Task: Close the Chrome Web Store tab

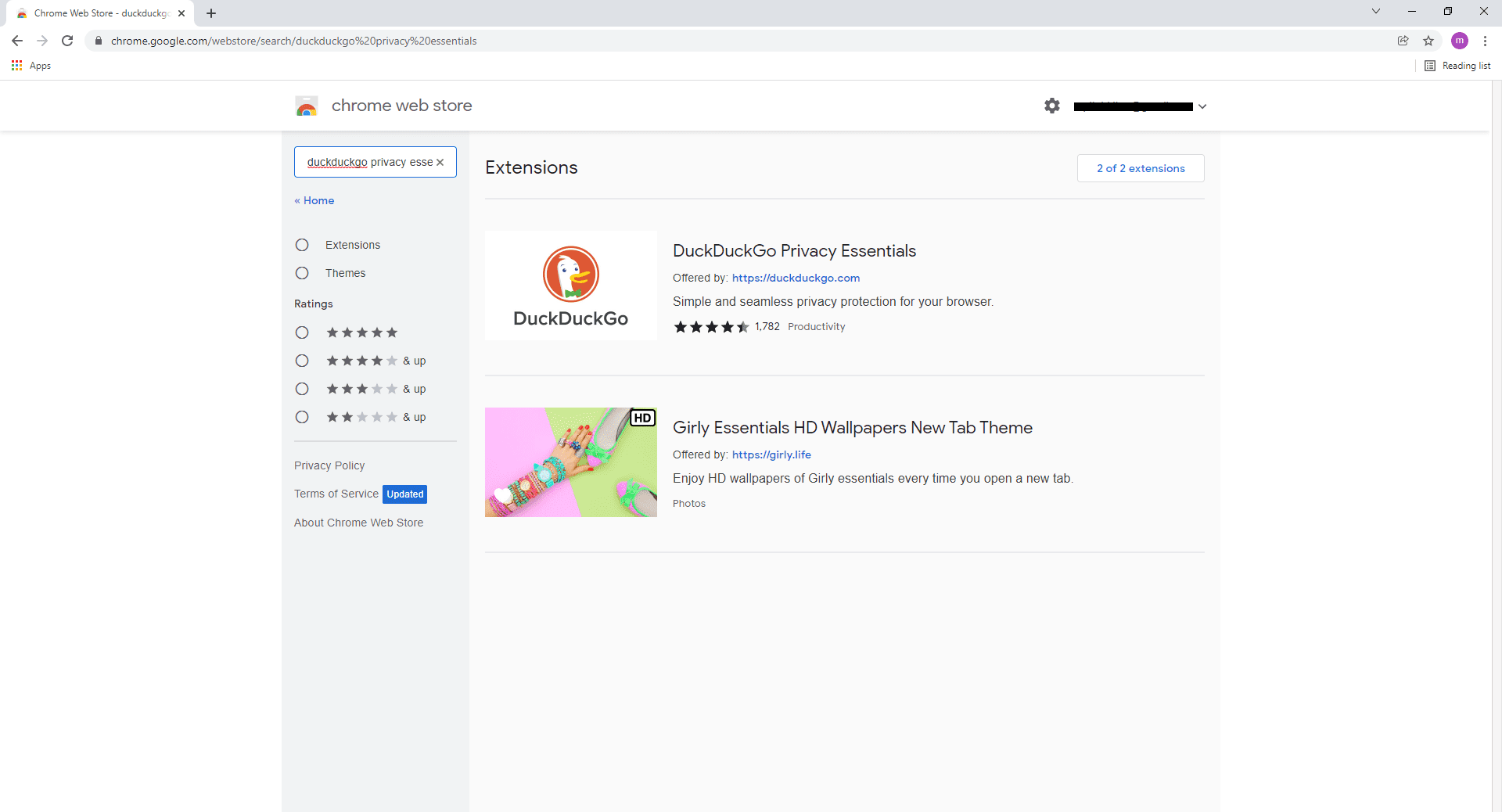Action: [181, 13]
